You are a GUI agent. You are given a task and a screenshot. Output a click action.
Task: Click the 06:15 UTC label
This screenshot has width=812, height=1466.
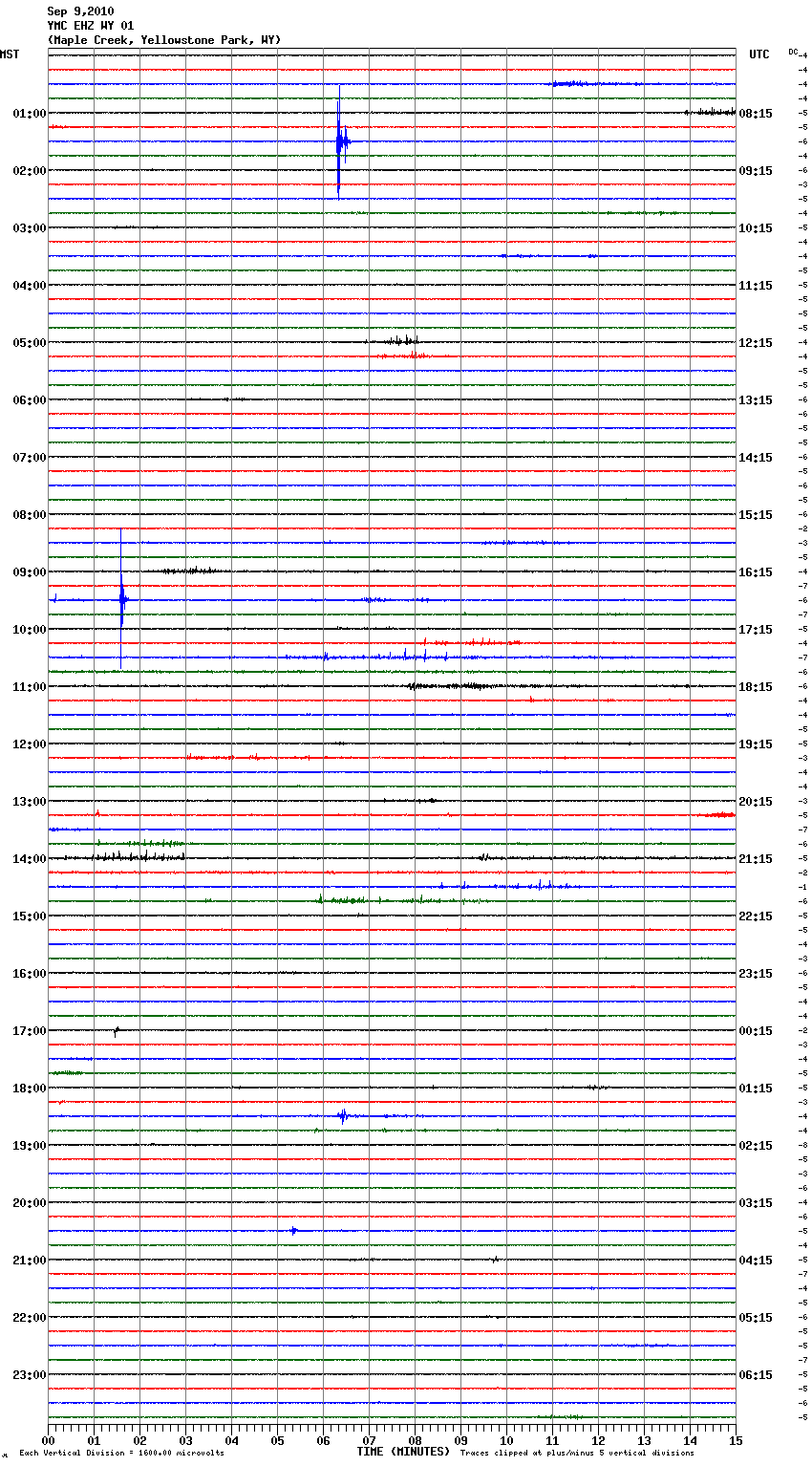[756, 1375]
